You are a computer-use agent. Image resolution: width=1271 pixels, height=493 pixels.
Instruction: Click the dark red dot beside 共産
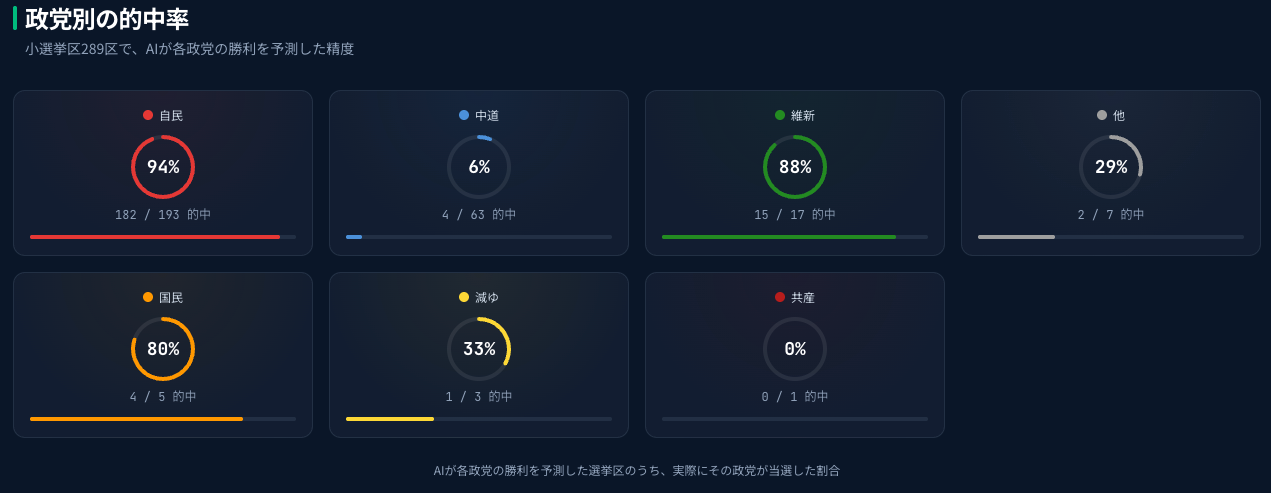[x=780, y=297]
